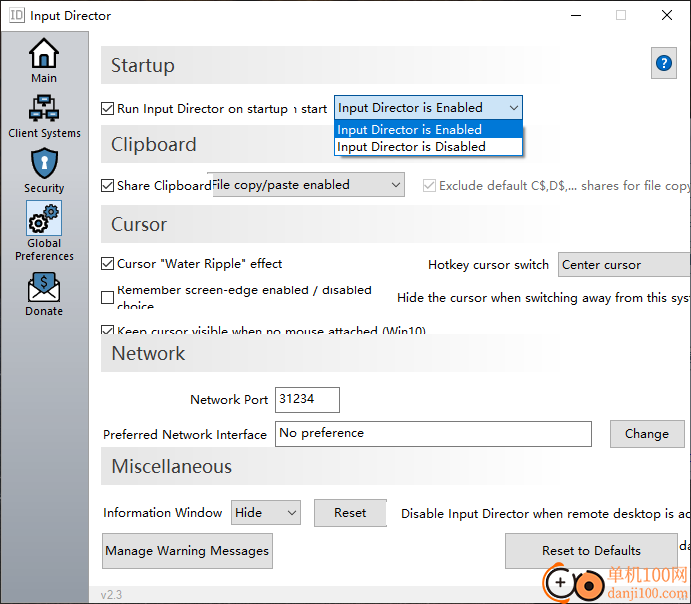This screenshot has height=604, width=691.
Task: Click the Preferred Network Interface field
Action: (x=433, y=434)
